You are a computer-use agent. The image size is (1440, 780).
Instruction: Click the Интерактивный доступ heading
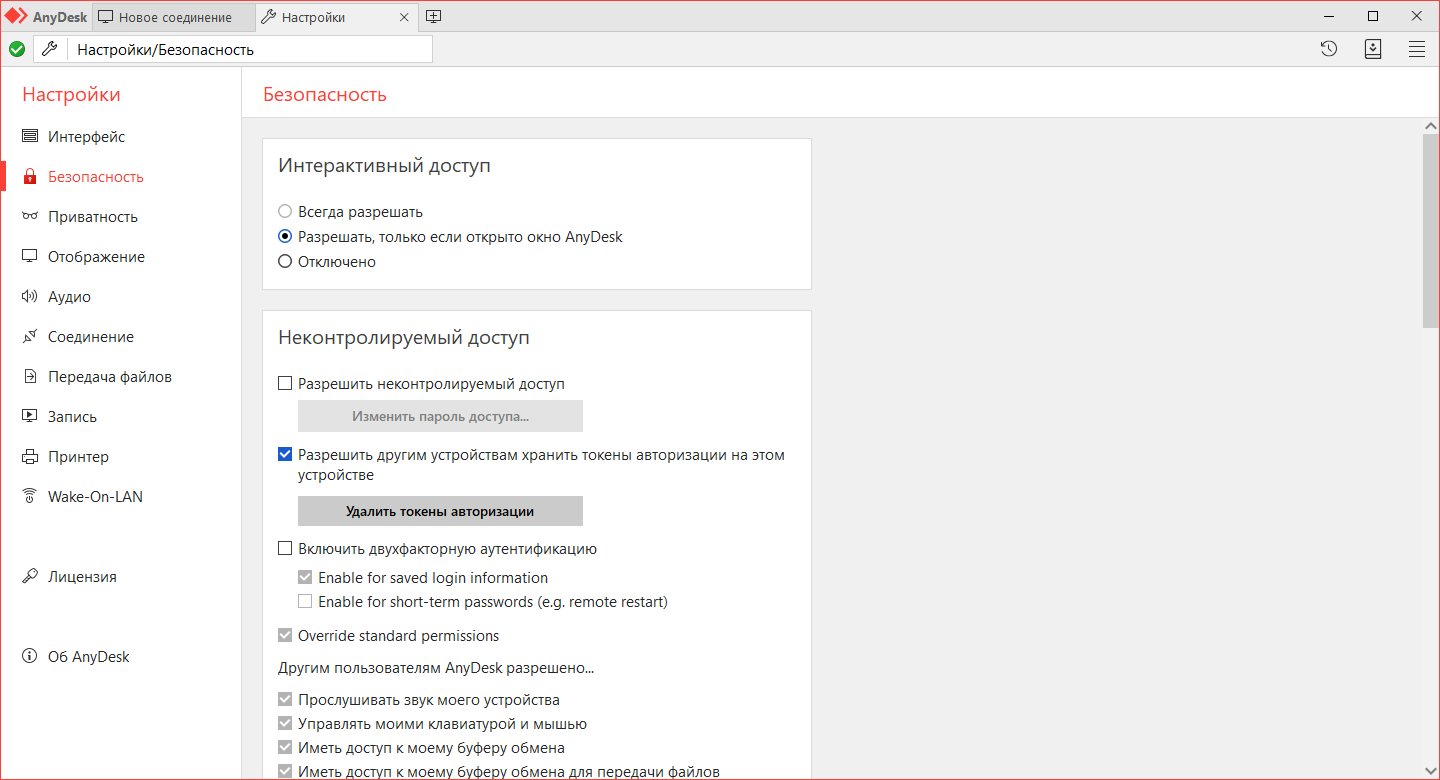[x=384, y=166]
